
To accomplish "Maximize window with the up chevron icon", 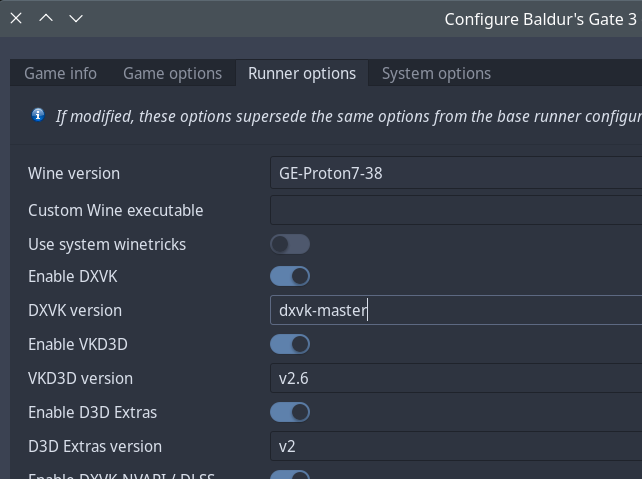I will 46,18.
